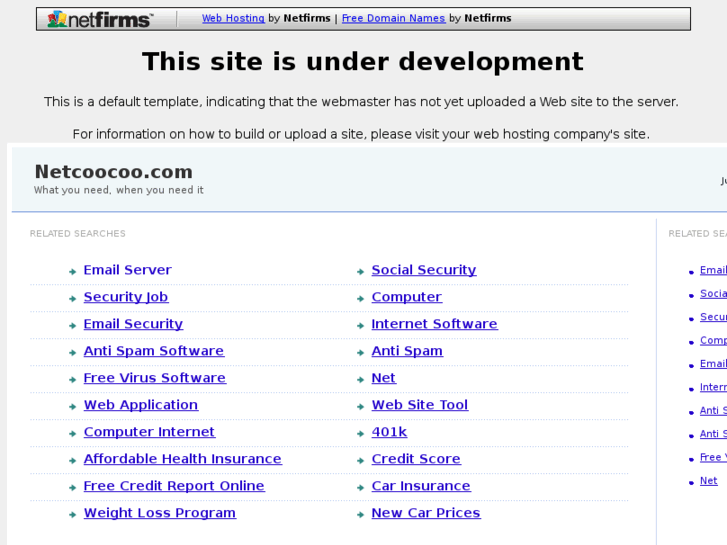
Task: Click the arrow icon beside Free Virus Software
Action: point(72,379)
